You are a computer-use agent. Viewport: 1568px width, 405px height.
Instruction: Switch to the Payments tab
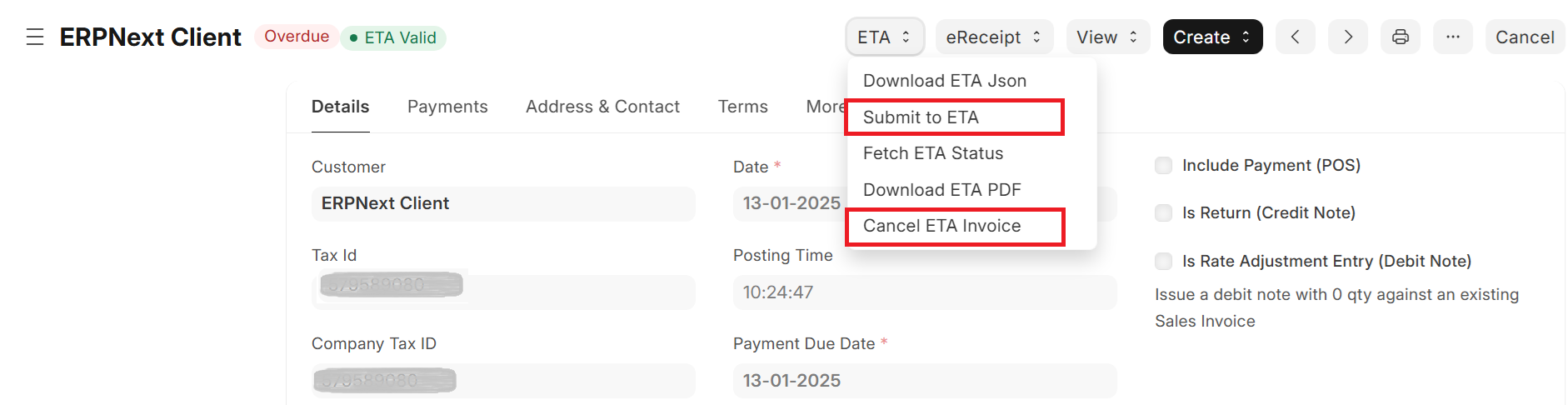[x=447, y=107]
